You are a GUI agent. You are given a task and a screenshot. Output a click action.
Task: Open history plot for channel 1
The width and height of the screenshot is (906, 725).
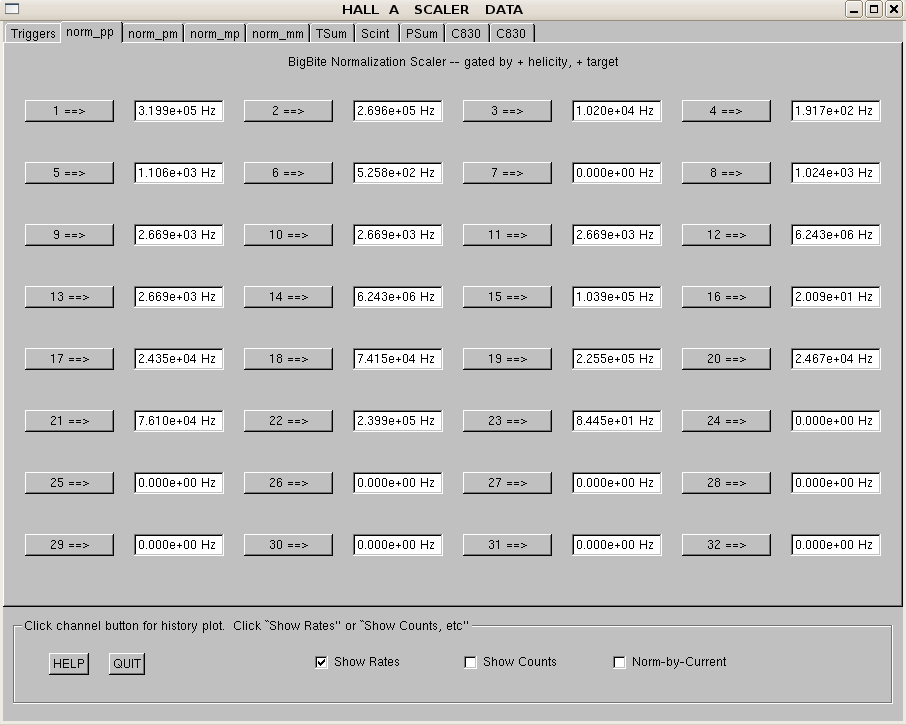pos(69,111)
